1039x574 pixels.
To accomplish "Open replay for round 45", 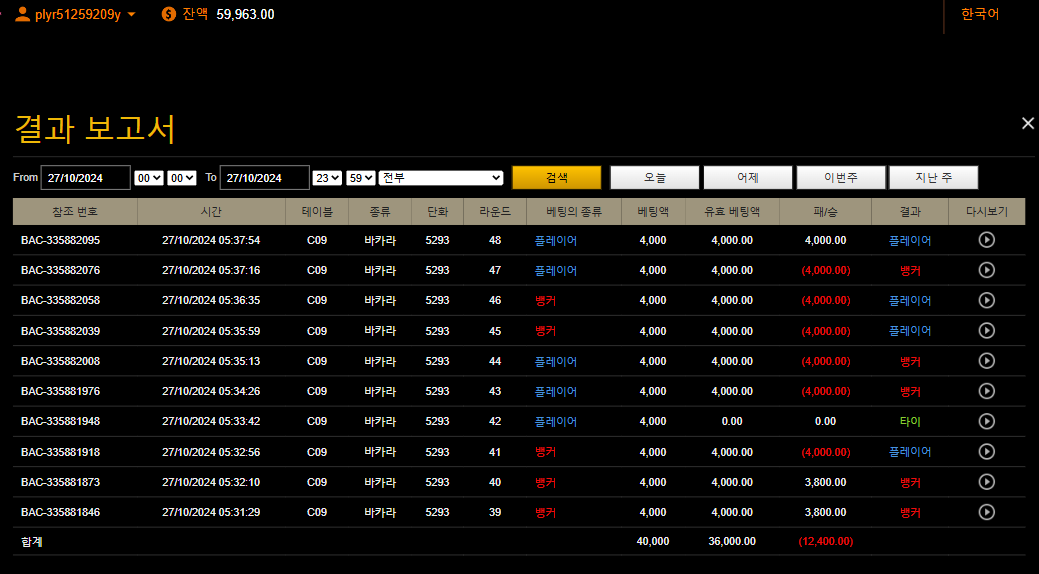I will tap(986, 331).
